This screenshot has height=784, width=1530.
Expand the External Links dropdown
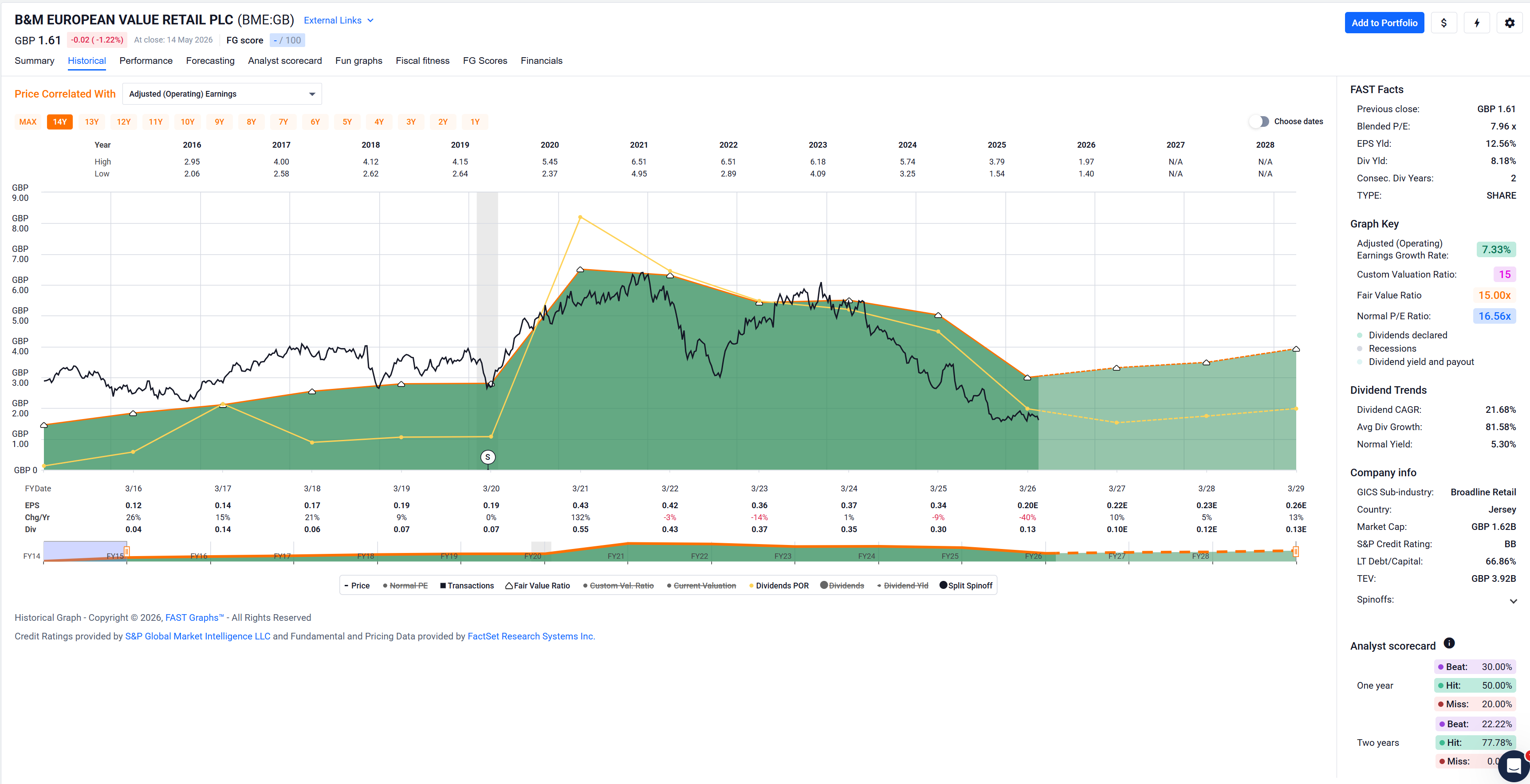(338, 20)
